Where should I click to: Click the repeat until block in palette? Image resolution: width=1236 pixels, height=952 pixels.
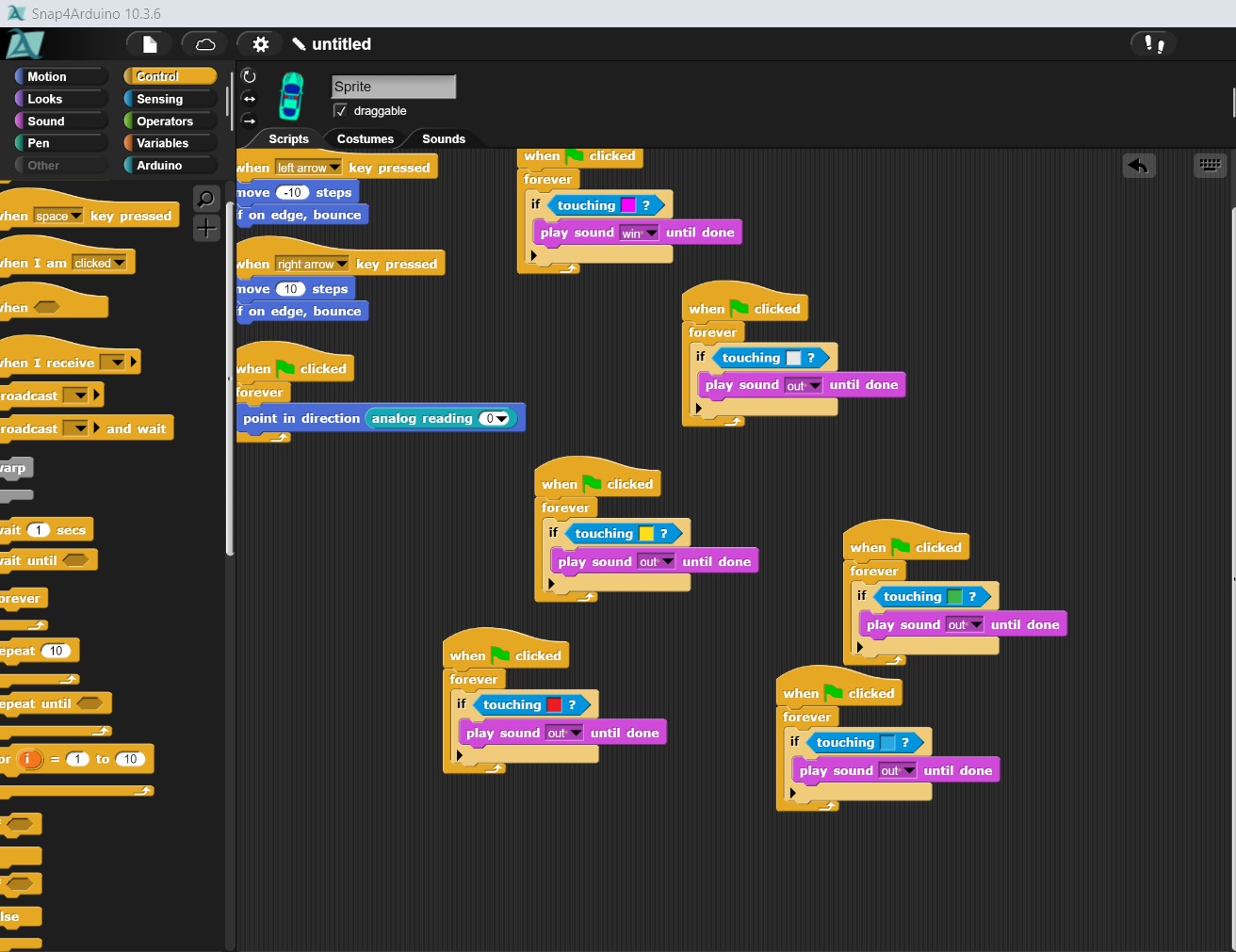click(55, 703)
